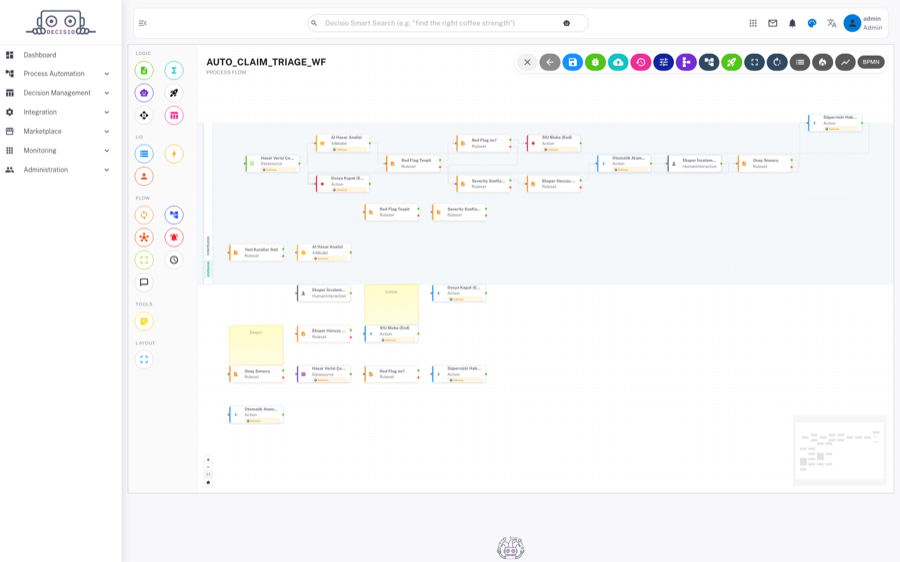Click the dark flow diagram toolbar icon
900x562 pixels.
pos(709,62)
